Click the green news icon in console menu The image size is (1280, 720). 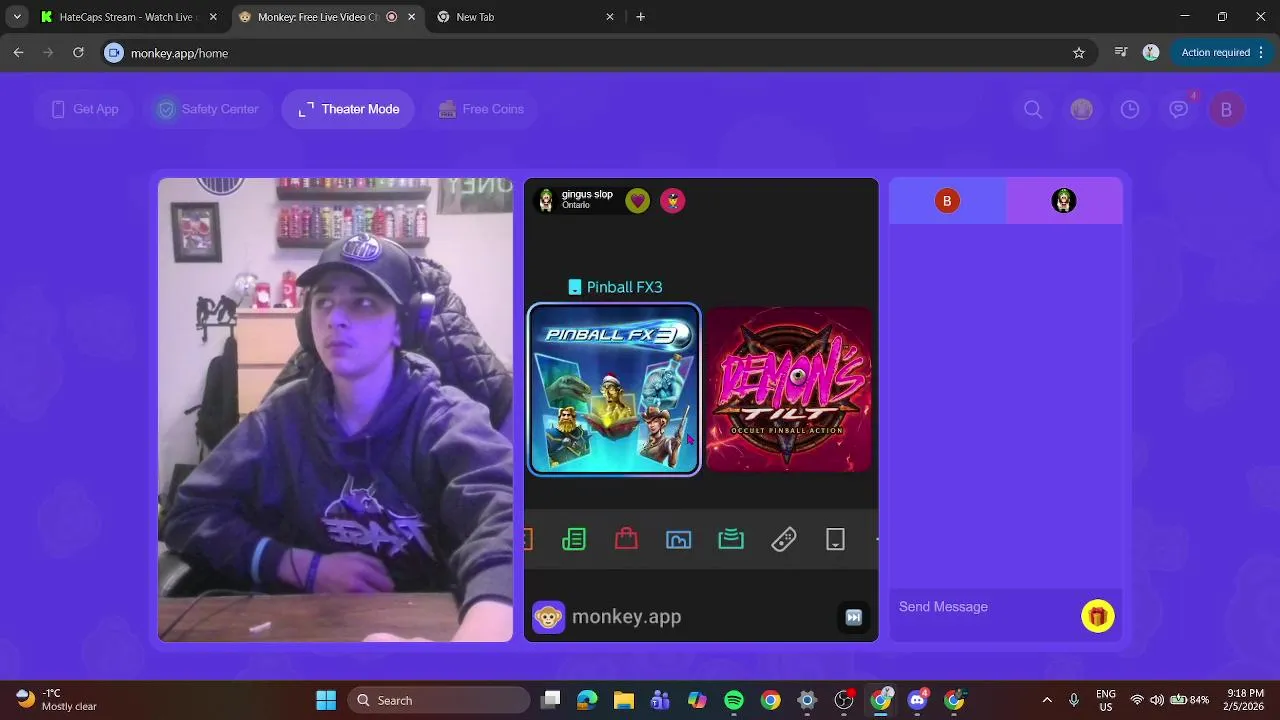tap(574, 540)
